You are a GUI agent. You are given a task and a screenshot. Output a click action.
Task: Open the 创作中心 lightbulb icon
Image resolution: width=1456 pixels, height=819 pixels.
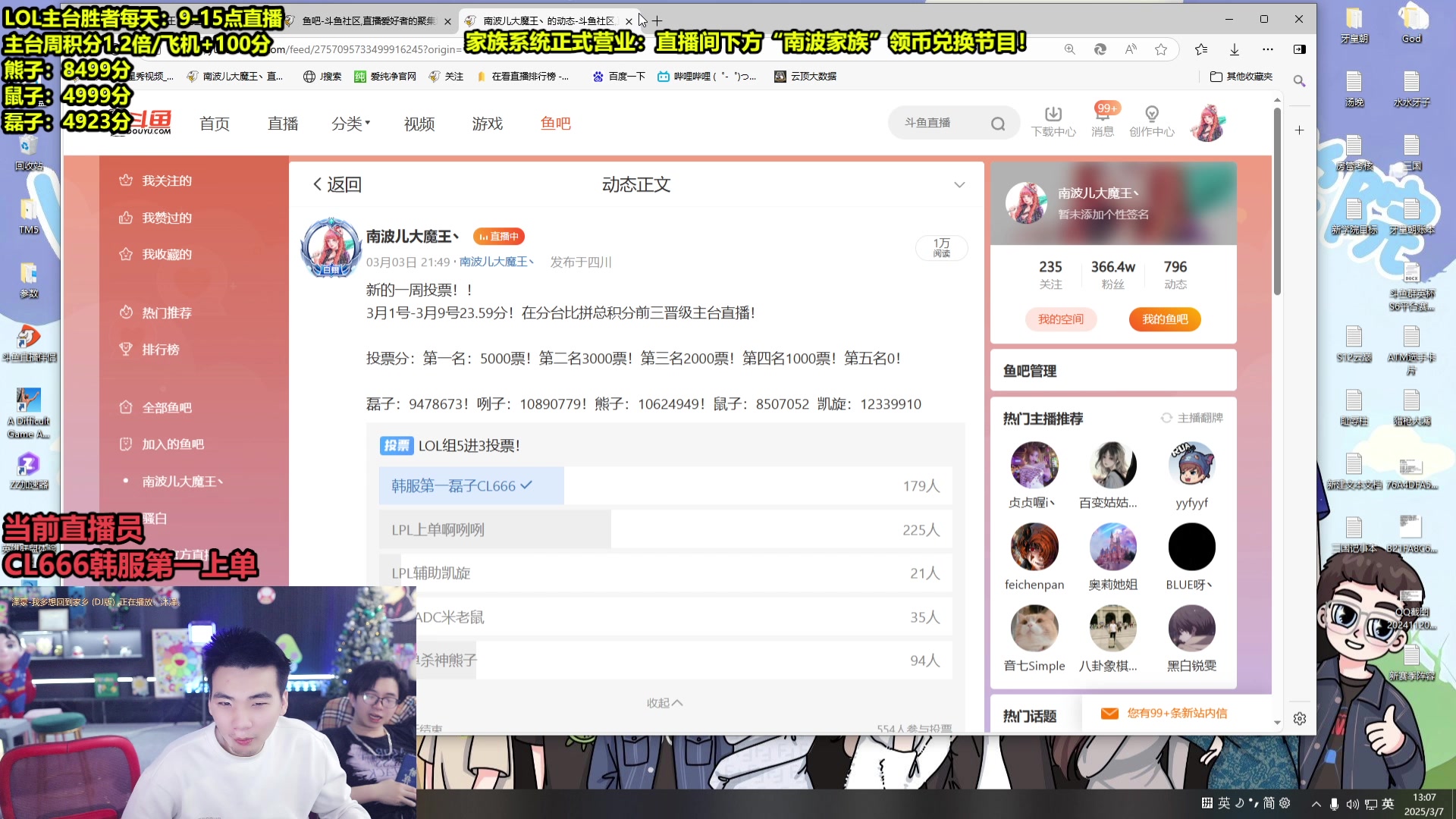(x=1152, y=115)
